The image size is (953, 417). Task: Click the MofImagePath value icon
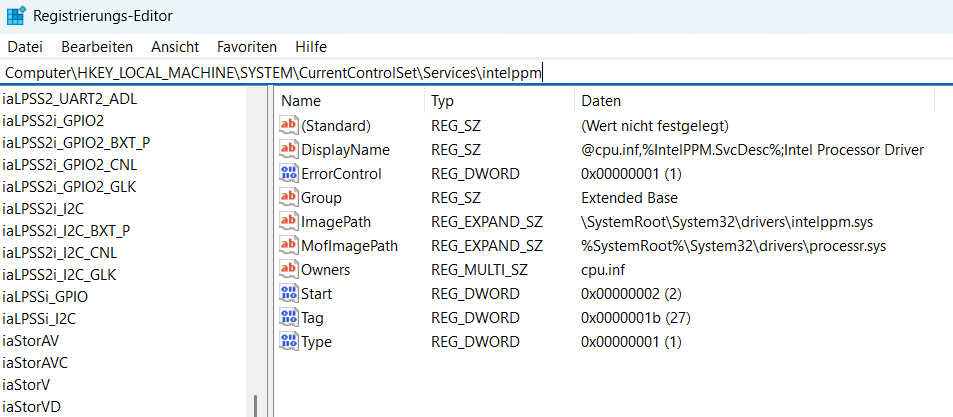(289, 246)
